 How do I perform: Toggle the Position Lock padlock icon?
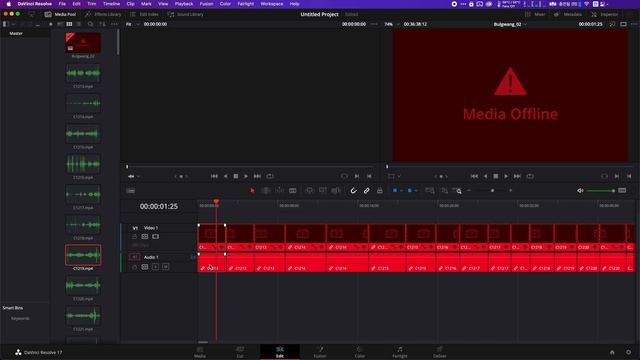tap(380, 191)
